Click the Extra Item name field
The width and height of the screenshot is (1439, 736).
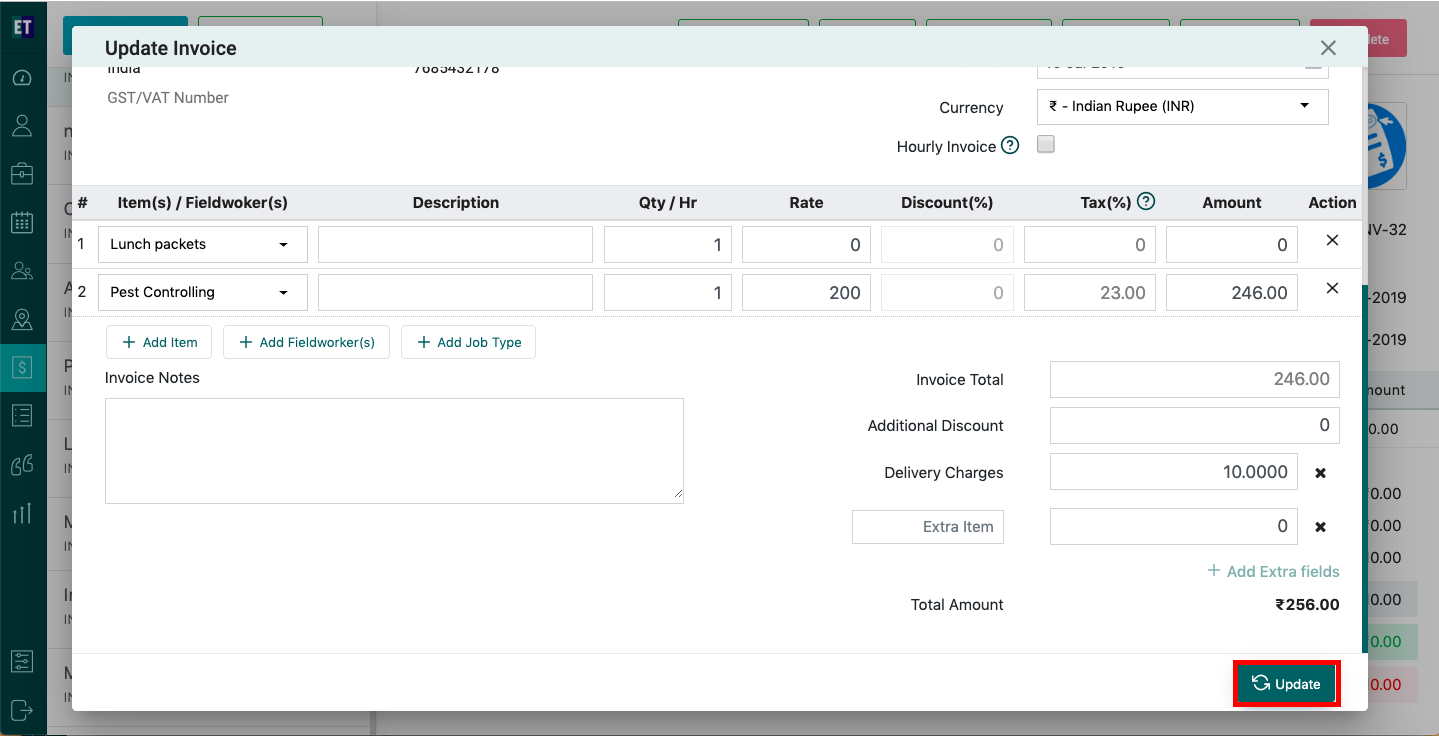[x=928, y=527]
